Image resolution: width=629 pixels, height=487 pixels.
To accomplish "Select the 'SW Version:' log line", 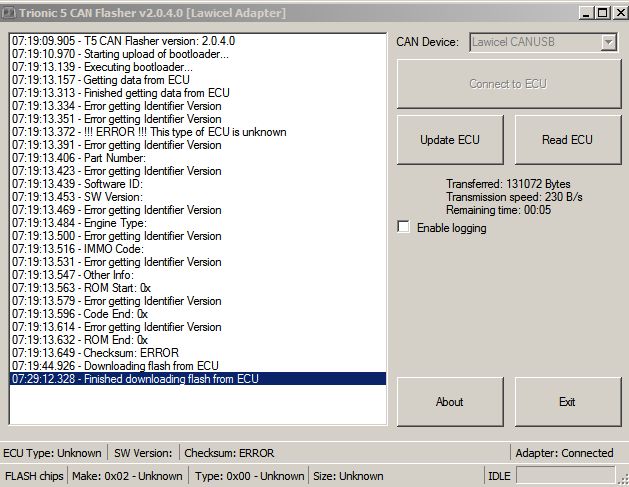I will (197, 197).
